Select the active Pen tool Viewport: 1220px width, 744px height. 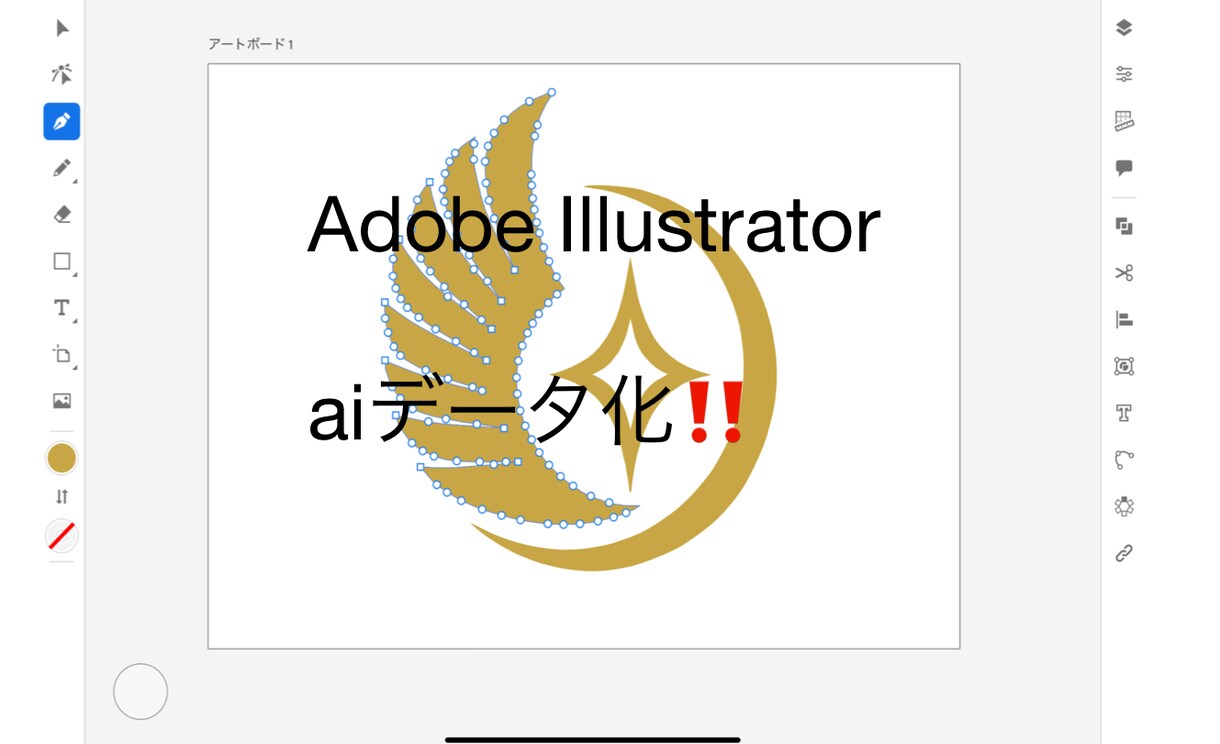pyautogui.click(x=62, y=121)
